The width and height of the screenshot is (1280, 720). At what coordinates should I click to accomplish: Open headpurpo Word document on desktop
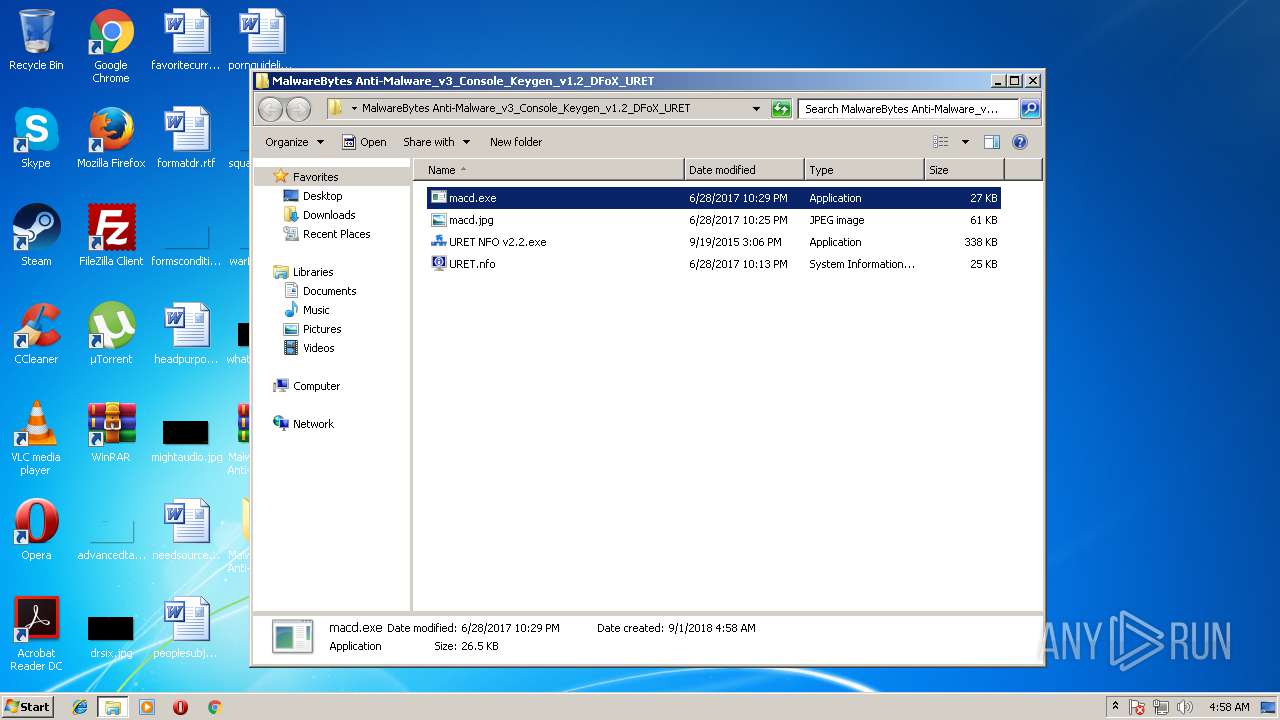186,334
